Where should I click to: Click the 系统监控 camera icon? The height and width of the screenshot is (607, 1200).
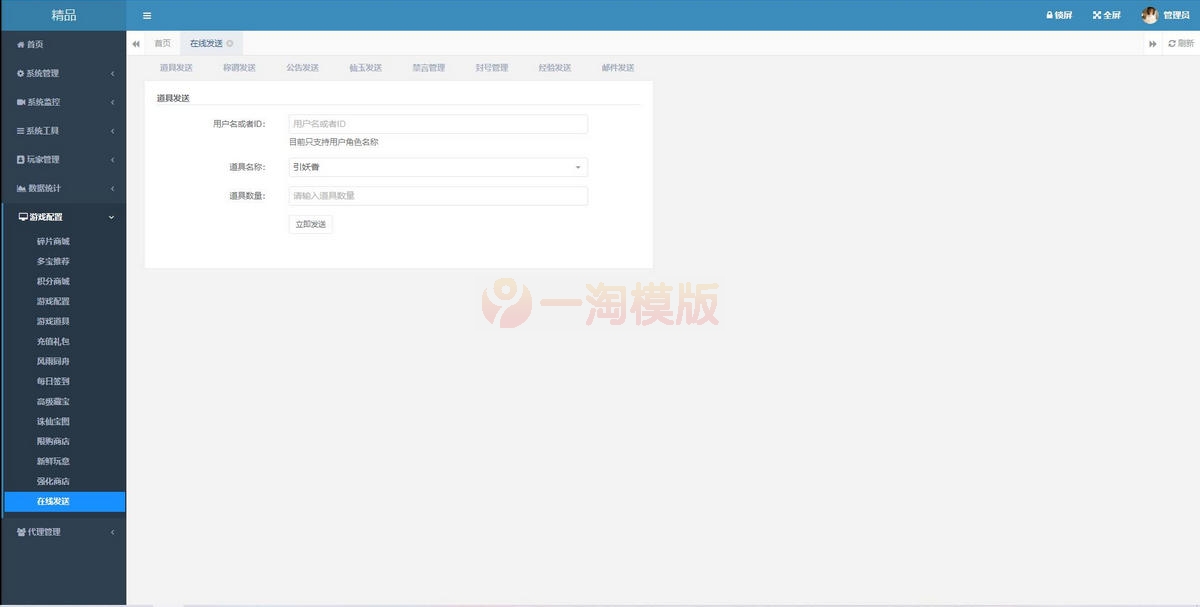(23, 101)
